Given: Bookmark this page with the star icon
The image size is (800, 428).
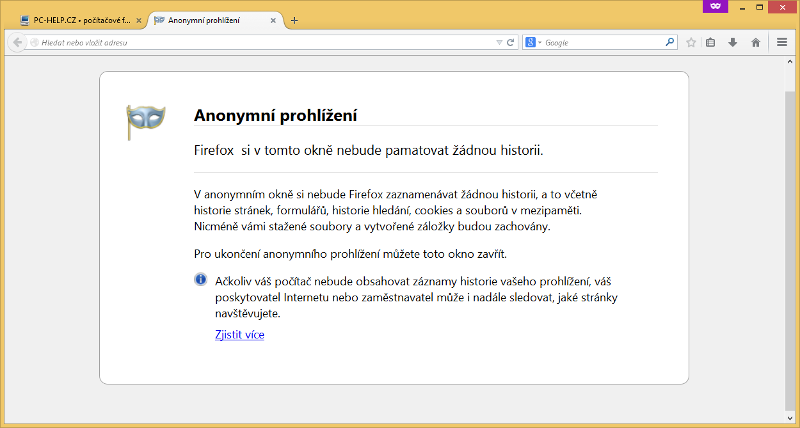Looking at the screenshot, I should pyautogui.click(x=691, y=43).
